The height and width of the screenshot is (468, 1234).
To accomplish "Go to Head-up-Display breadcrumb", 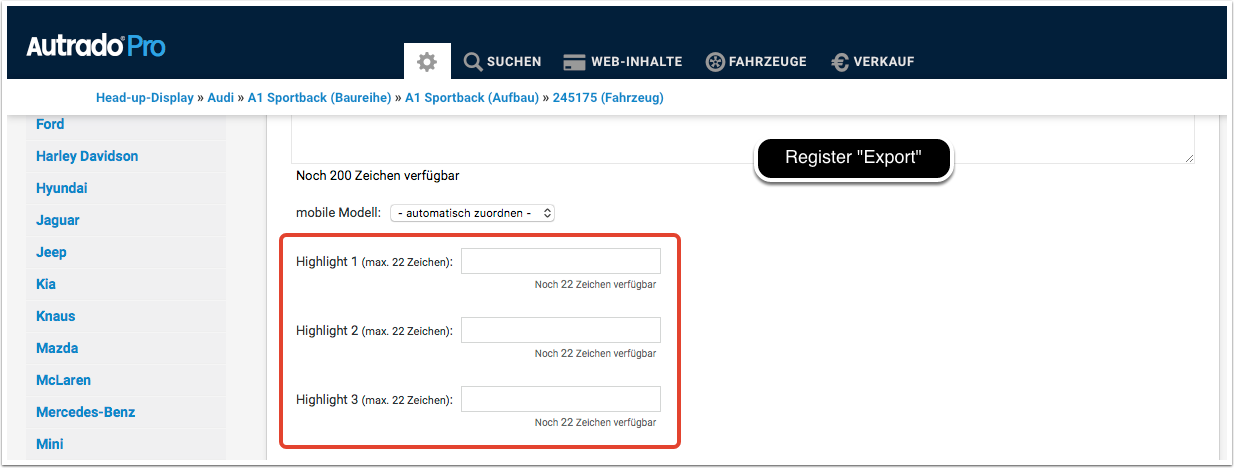I will click(147, 98).
